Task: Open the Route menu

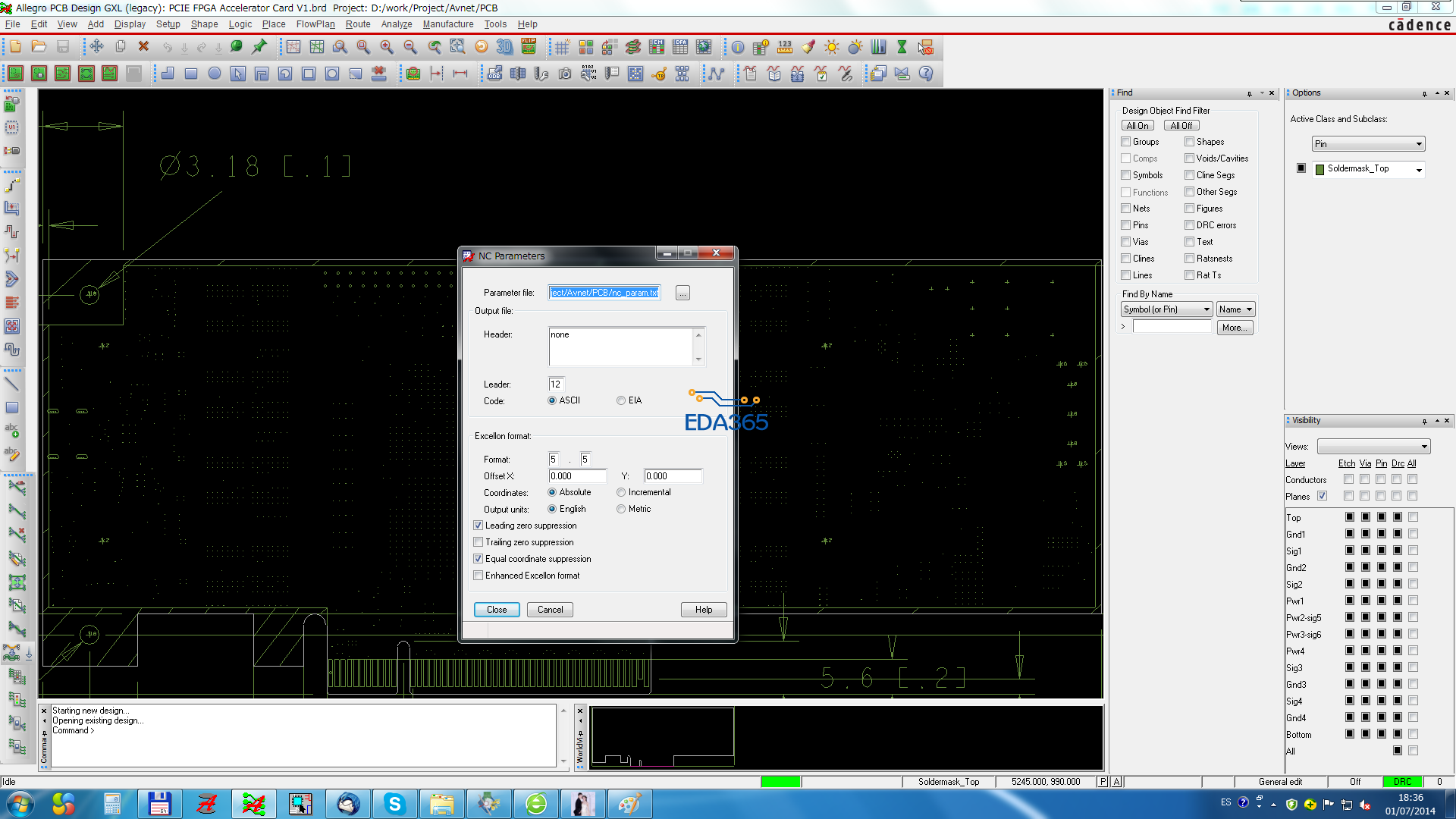Action: tap(358, 24)
